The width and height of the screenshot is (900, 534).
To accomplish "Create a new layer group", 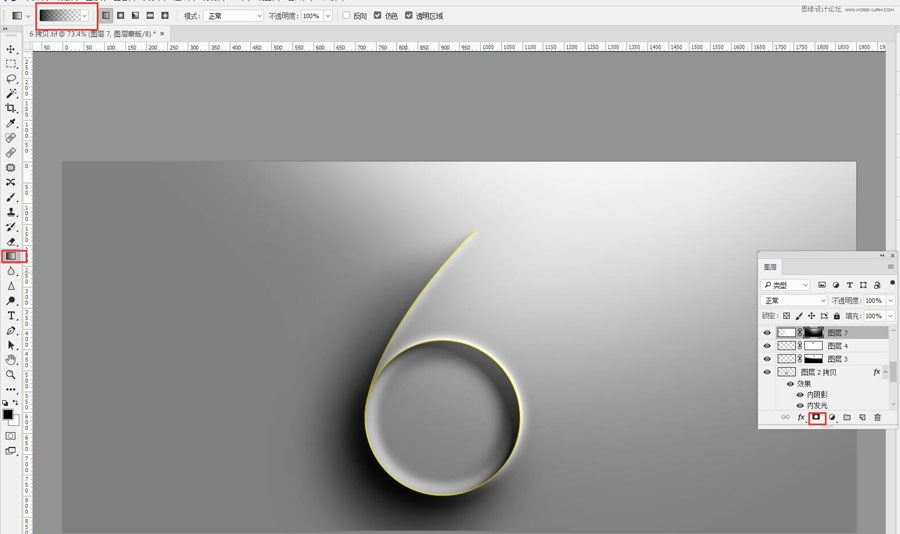I will [847, 417].
